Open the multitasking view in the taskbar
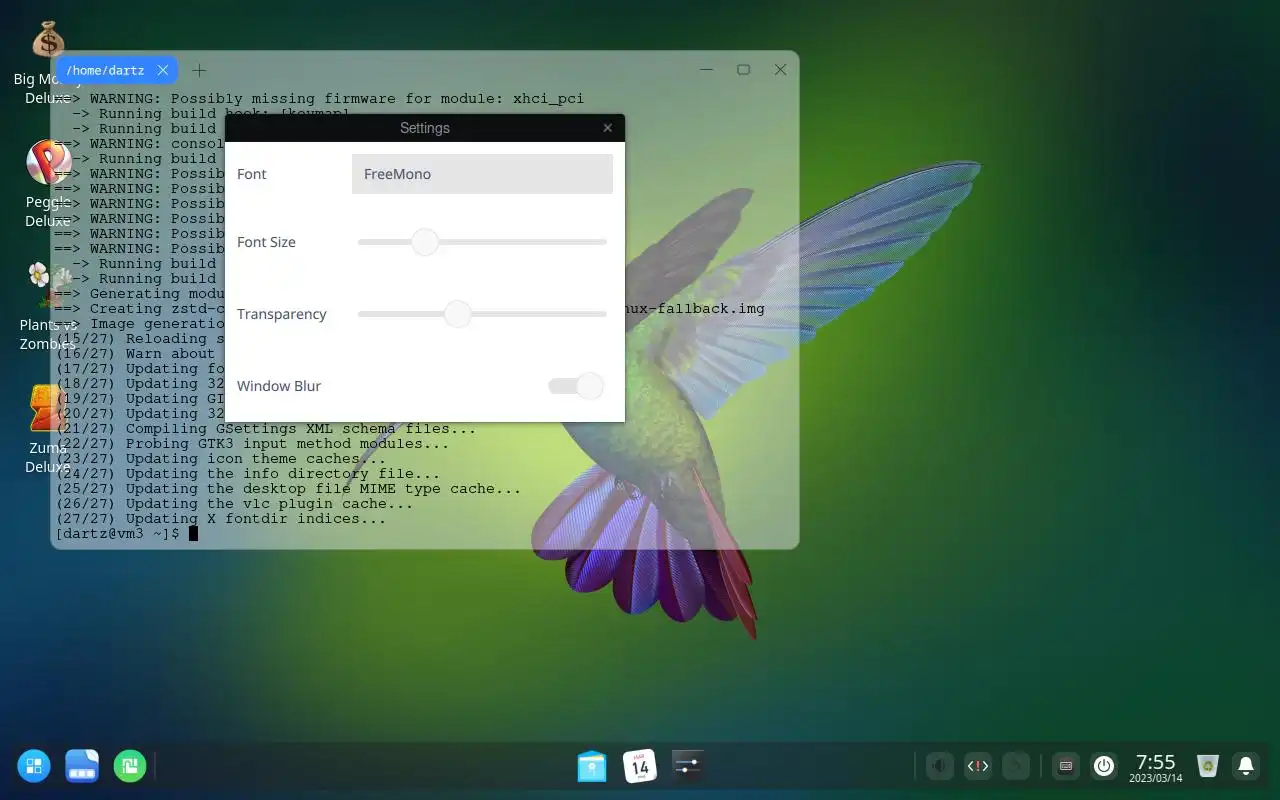The image size is (1280, 800). pyautogui.click(x=82, y=766)
